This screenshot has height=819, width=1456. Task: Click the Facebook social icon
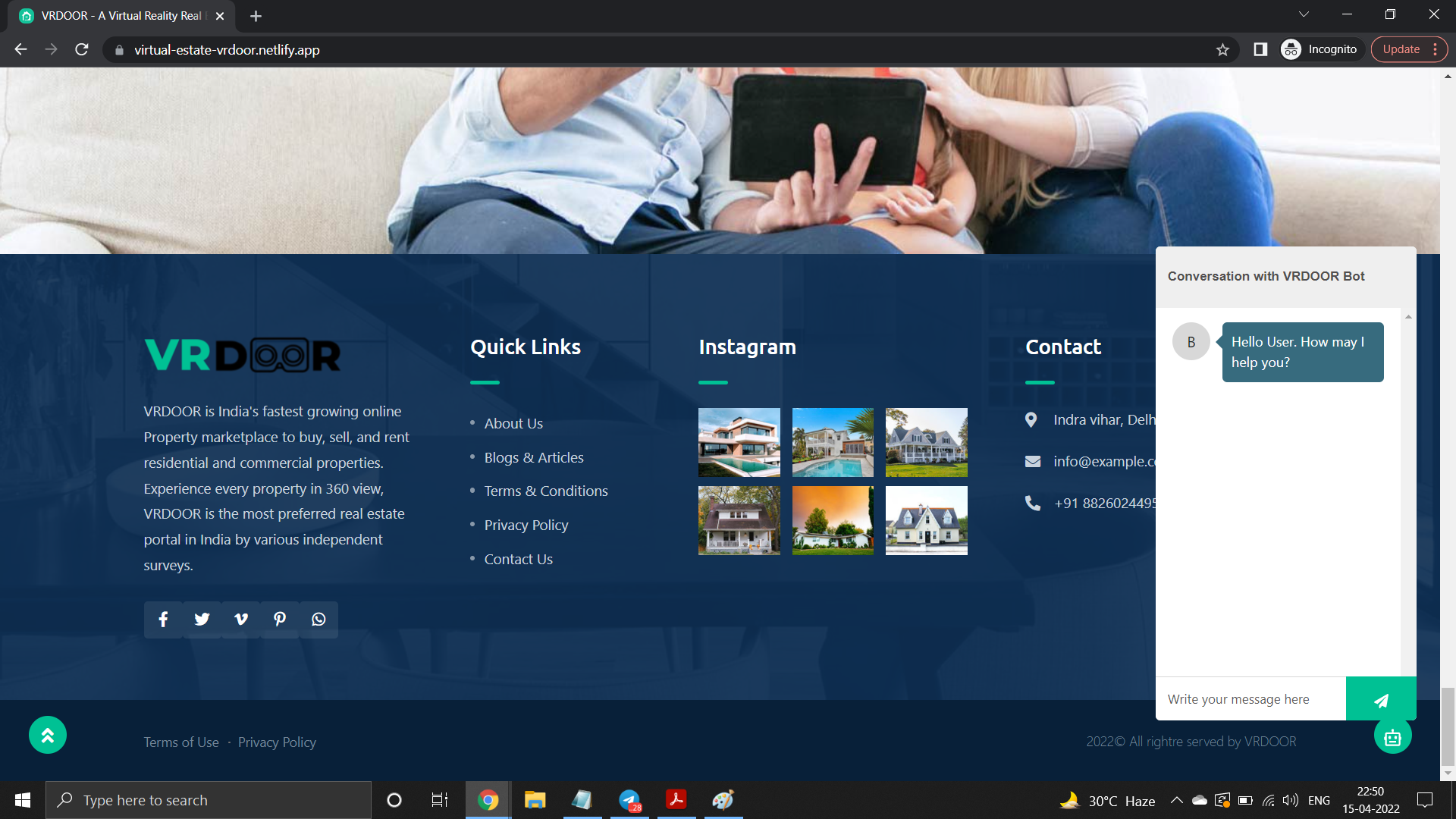coord(163,620)
